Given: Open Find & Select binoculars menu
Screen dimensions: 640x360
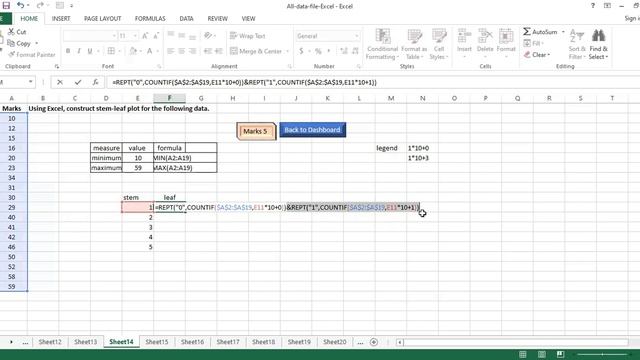Looking at the screenshot, I should tap(598, 44).
